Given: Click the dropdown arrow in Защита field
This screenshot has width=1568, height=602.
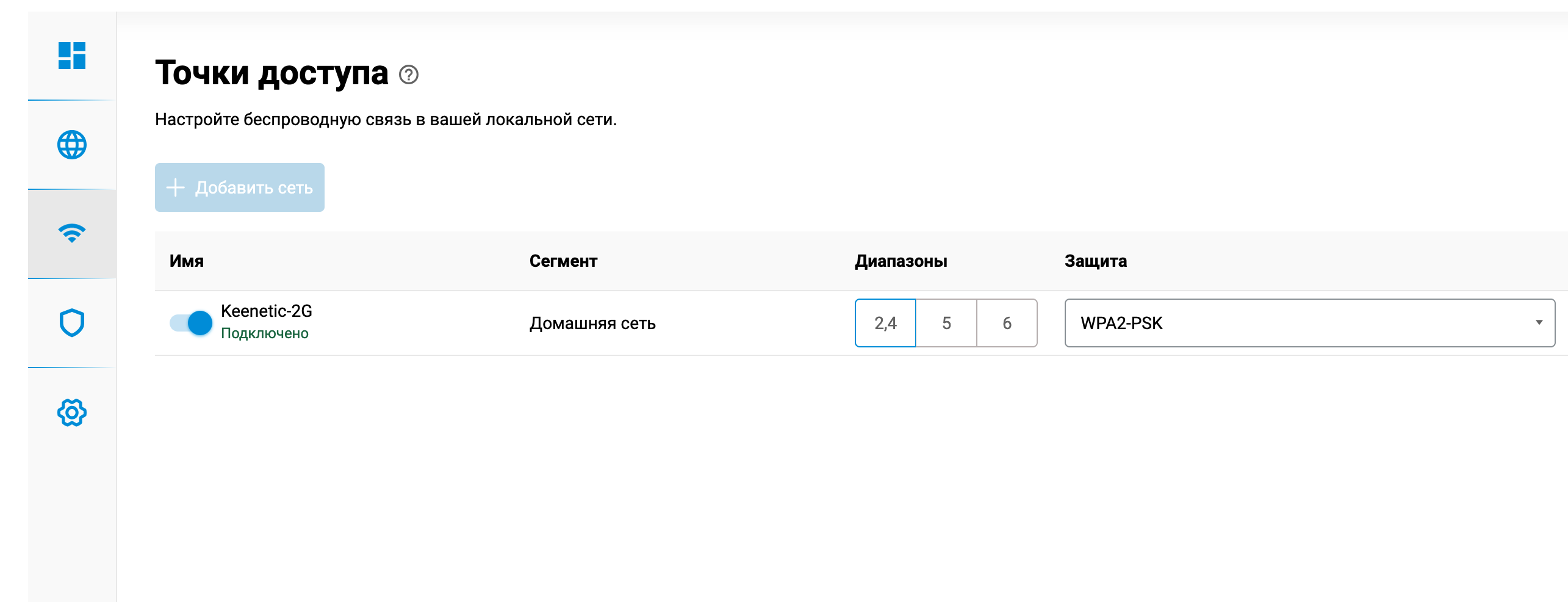Looking at the screenshot, I should [x=1539, y=322].
